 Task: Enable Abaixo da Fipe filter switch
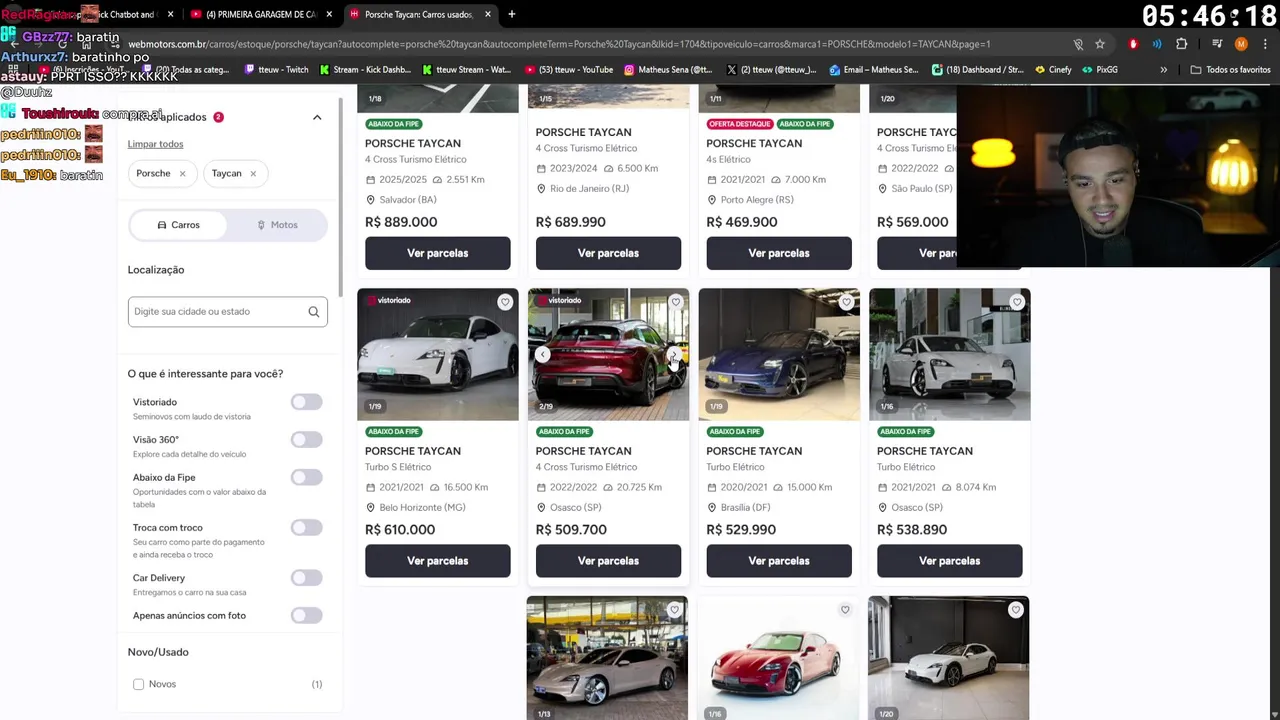pyautogui.click(x=307, y=478)
